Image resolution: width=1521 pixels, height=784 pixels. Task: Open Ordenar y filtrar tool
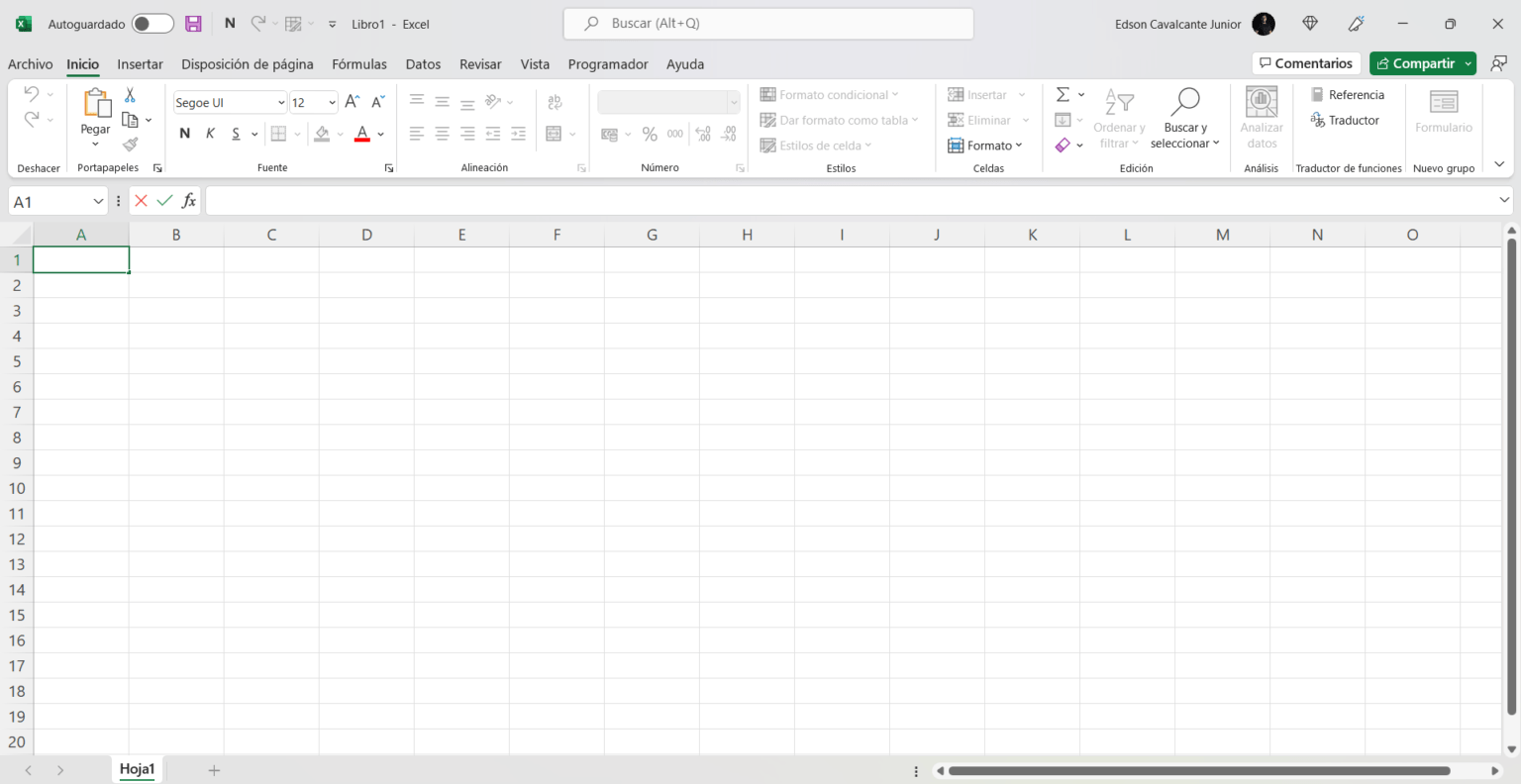[1119, 117]
